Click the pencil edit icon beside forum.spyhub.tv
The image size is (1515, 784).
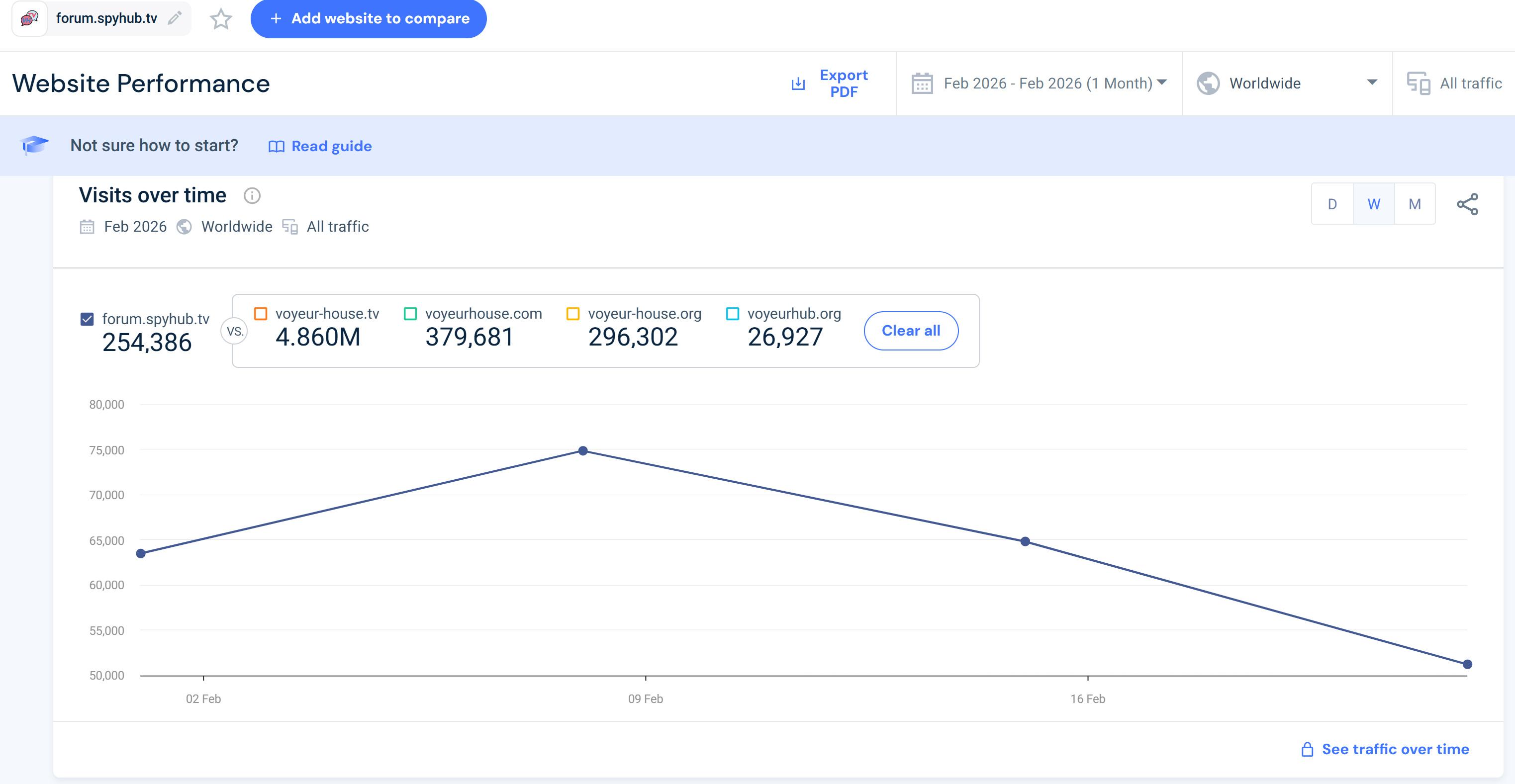[x=174, y=18]
